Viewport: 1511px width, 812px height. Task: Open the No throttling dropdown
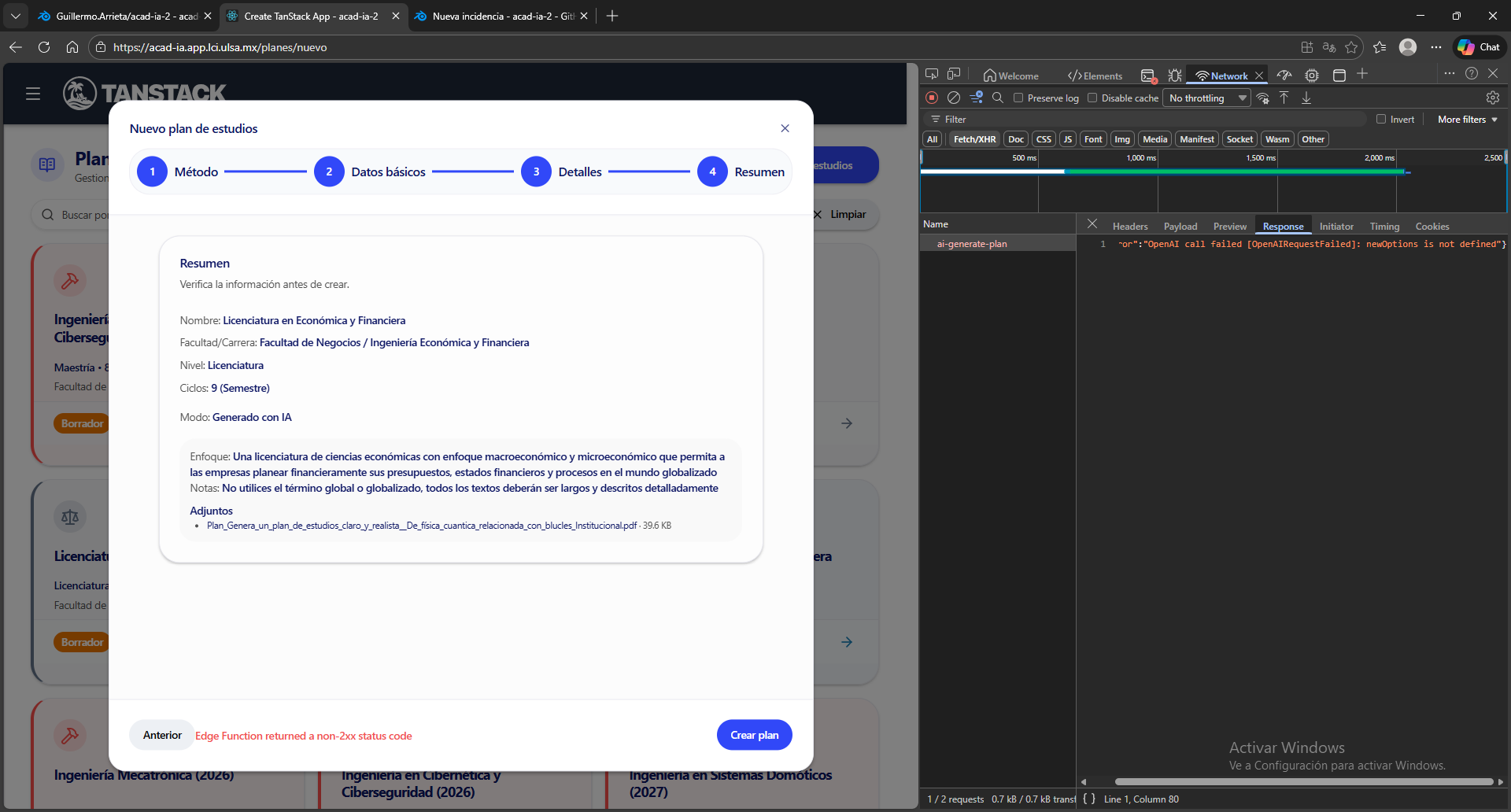coord(1208,98)
